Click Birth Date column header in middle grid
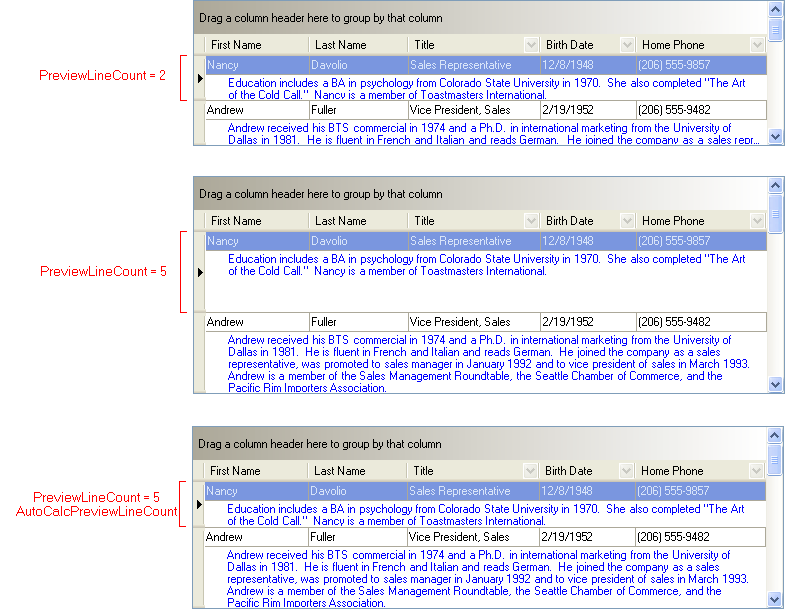The width and height of the screenshot is (787, 611). [x=587, y=221]
